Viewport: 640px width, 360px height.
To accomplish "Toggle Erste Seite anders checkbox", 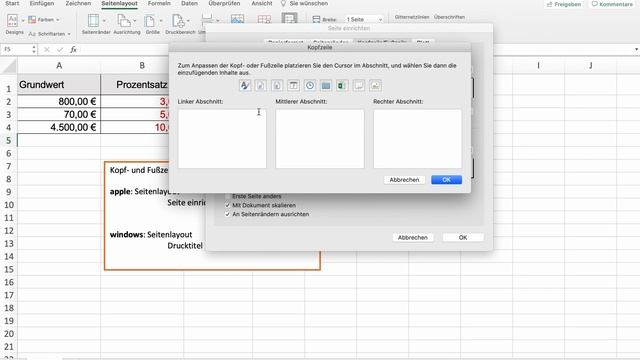I will click(x=228, y=196).
